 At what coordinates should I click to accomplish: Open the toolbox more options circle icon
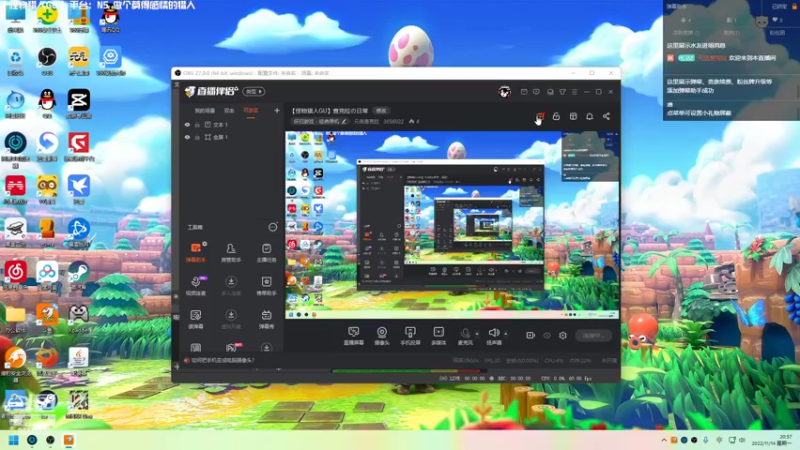click(273, 227)
